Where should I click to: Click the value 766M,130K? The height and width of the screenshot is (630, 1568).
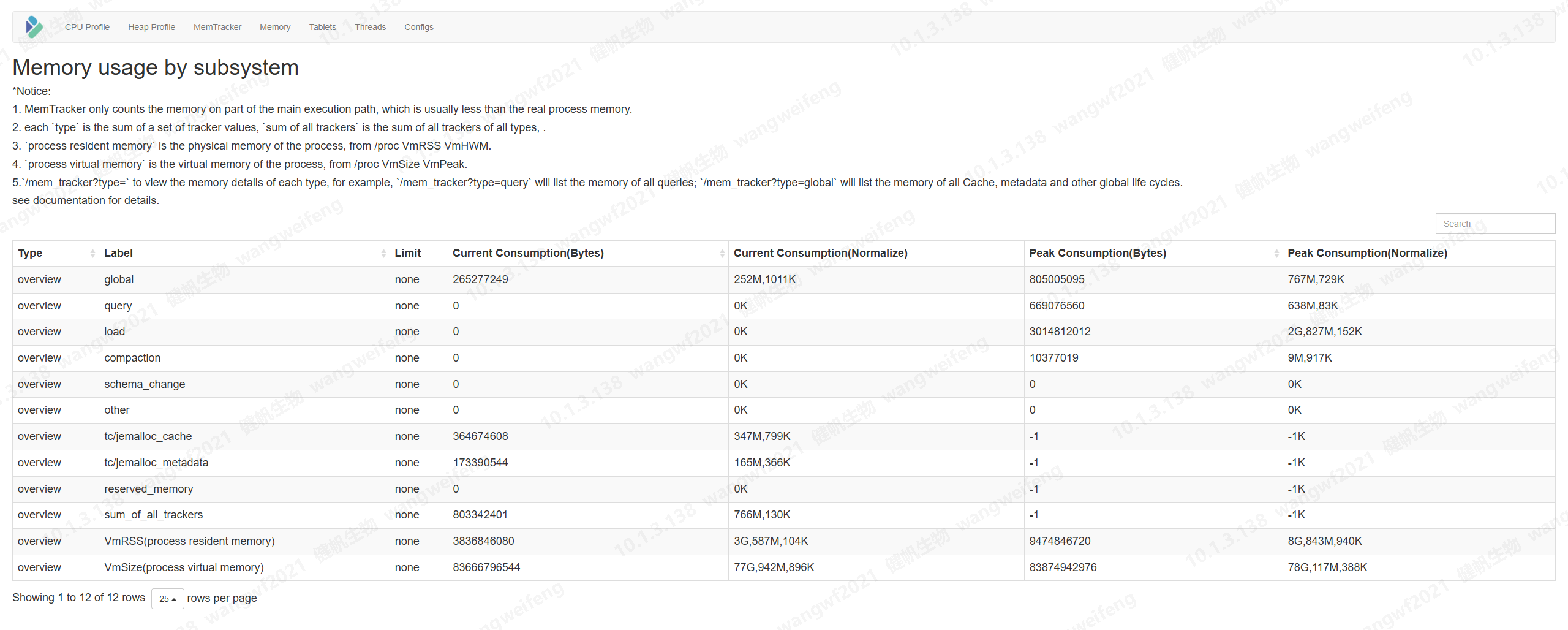pyautogui.click(x=762, y=515)
